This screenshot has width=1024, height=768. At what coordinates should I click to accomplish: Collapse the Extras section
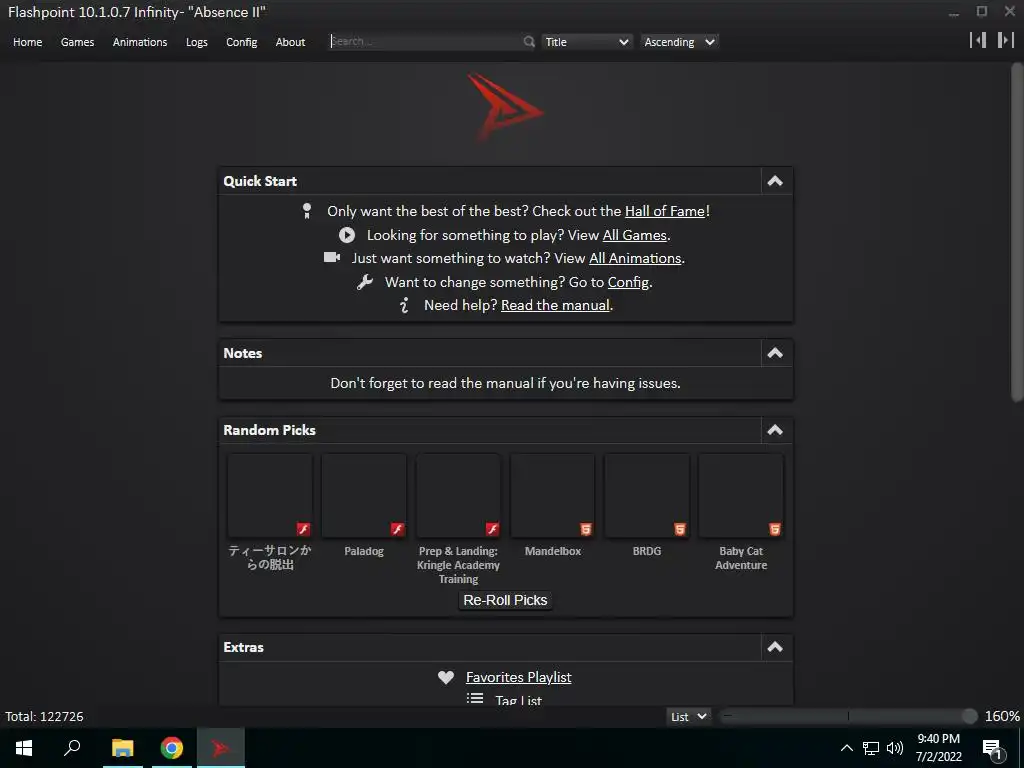[775, 647]
